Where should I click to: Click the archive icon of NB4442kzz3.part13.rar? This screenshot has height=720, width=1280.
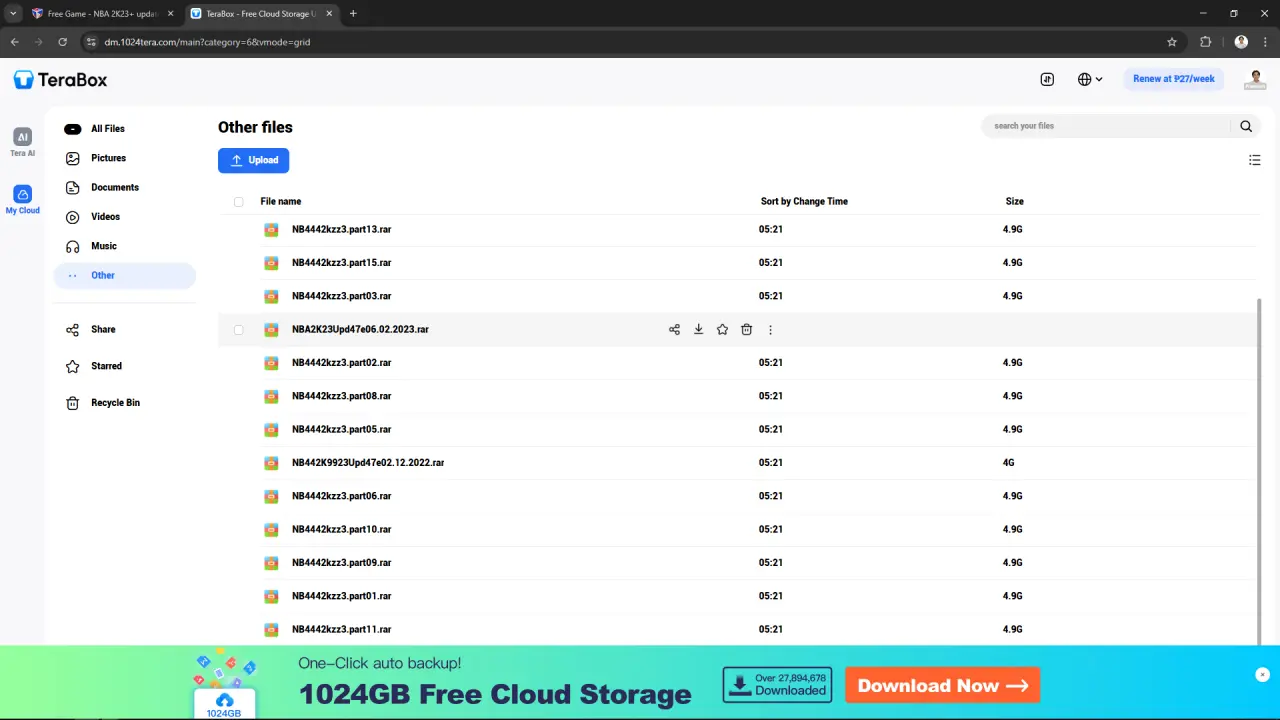(271, 229)
